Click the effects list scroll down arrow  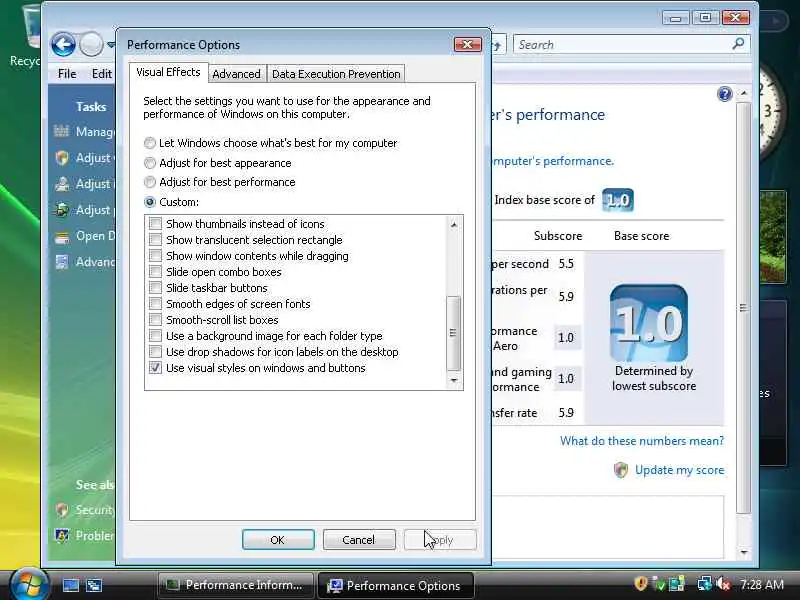coord(454,381)
